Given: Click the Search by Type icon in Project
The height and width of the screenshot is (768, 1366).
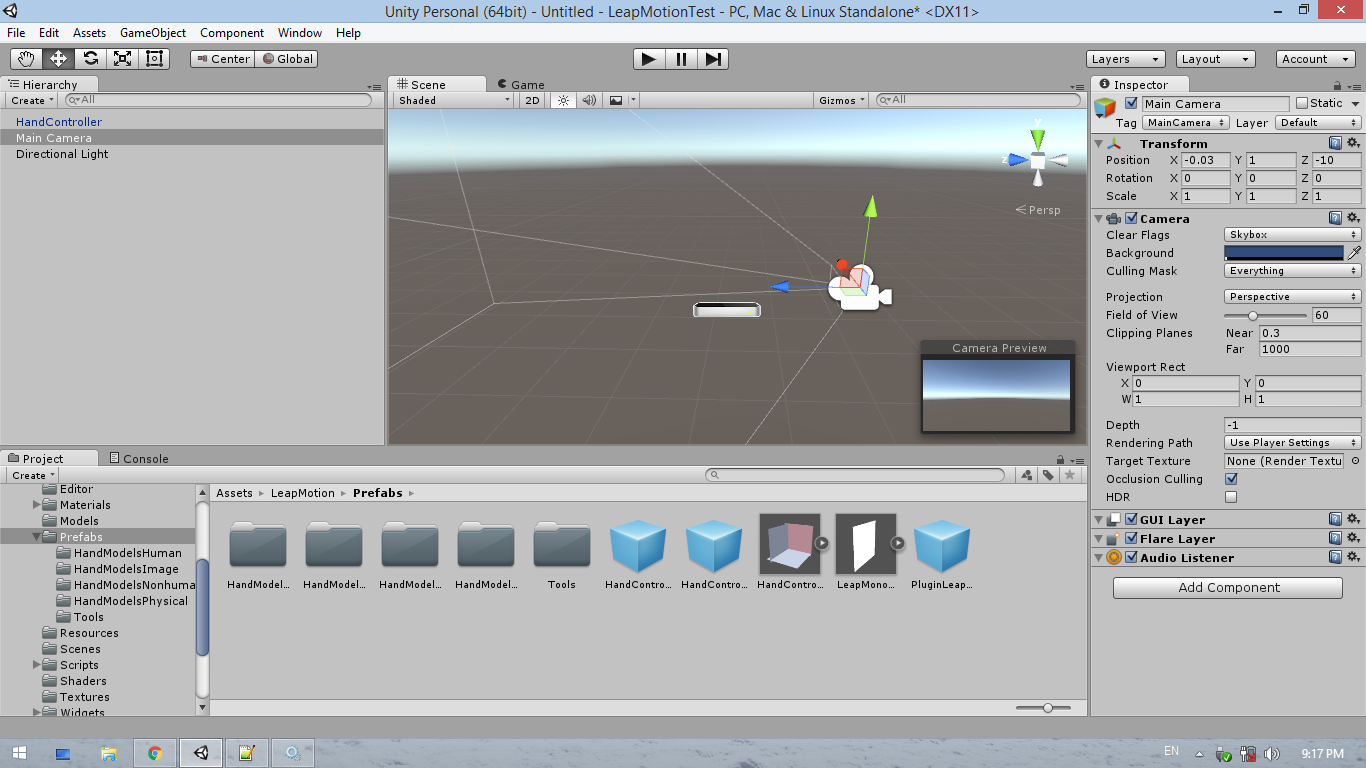Looking at the screenshot, I should 1027,475.
